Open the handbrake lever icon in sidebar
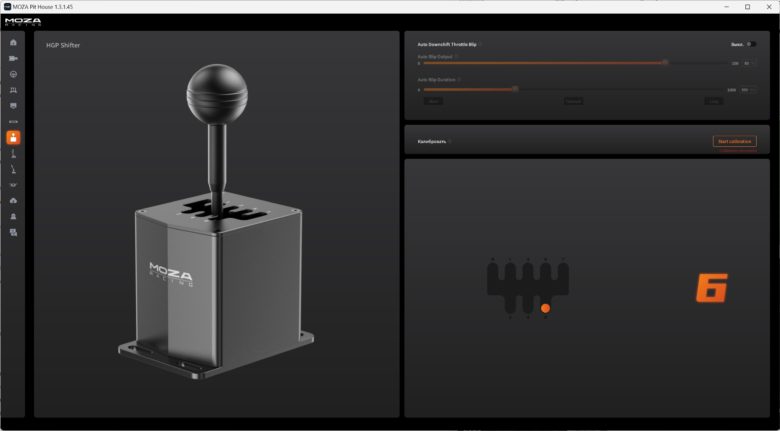This screenshot has height=431, width=780. (x=13, y=170)
